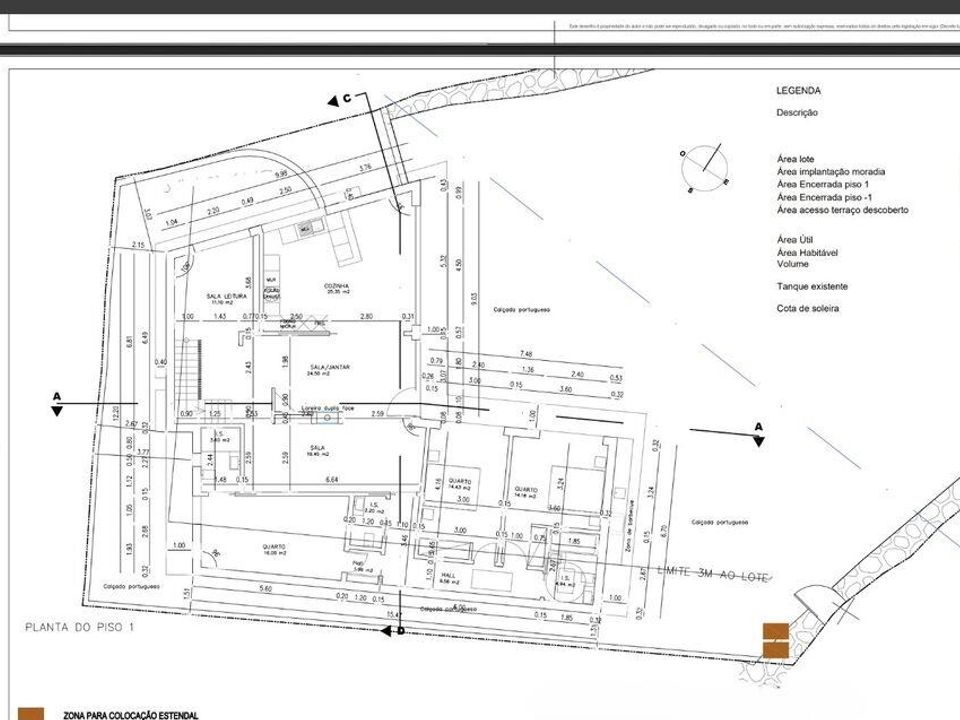
Task: Select Área Encerrada piso -1 entry
Action: [824, 197]
